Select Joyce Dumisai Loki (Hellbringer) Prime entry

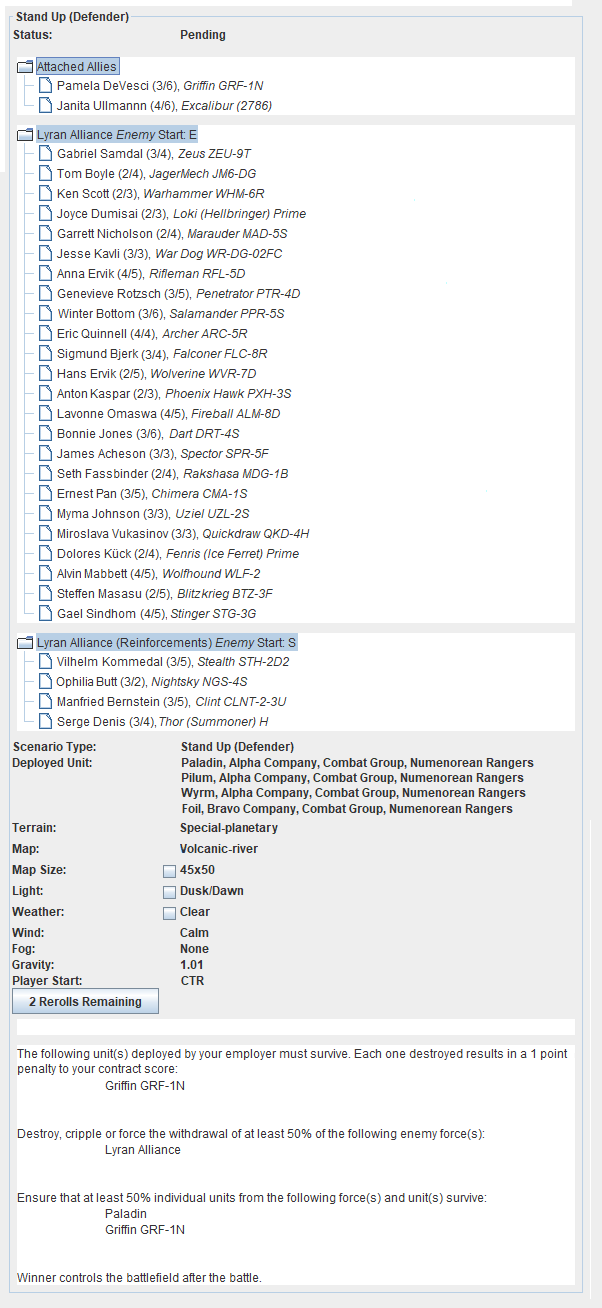[181, 214]
